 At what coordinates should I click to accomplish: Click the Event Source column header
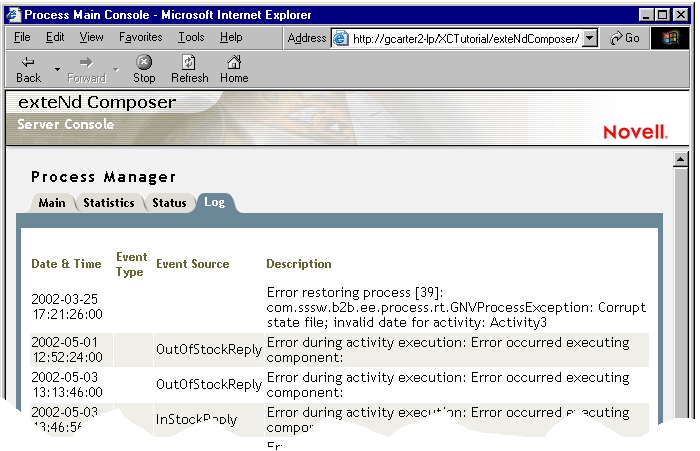click(192, 264)
